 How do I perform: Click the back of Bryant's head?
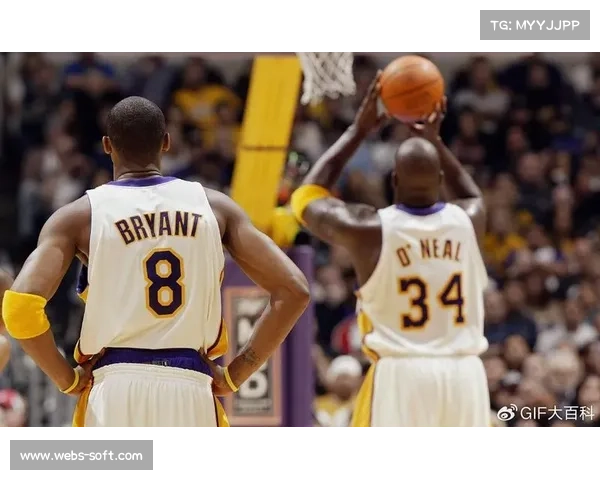(136, 130)
